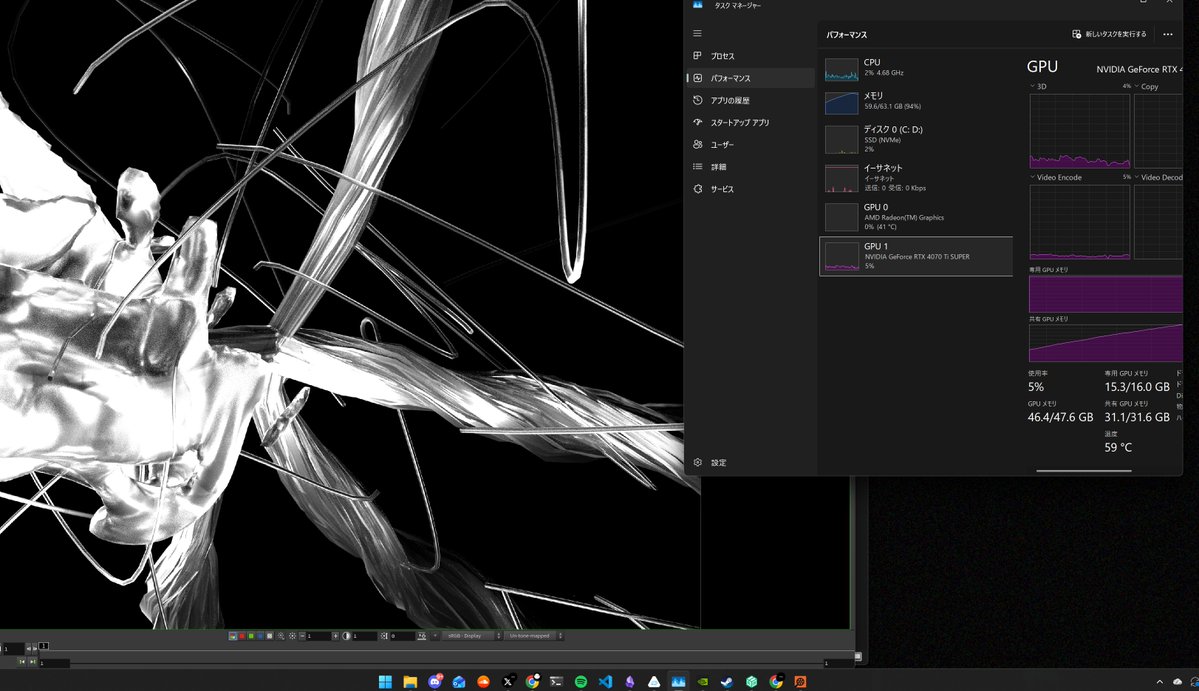Click the magnifier zoom icon in the viewer toolbar
The image size is (1199, 691).
click(x=281, y=636)
